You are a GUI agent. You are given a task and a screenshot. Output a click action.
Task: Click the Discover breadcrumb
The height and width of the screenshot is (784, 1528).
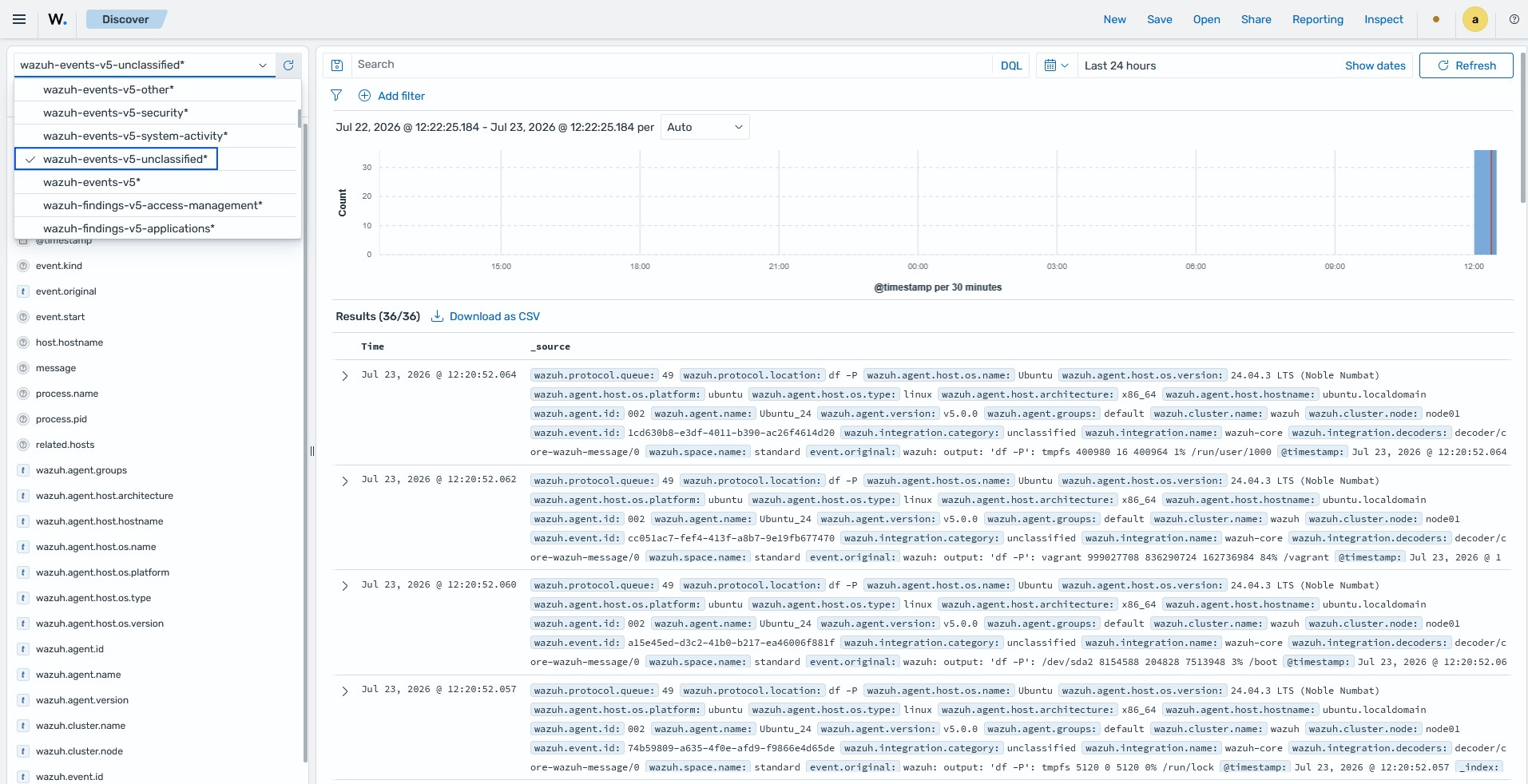pyautogui.click(x=125, y=19)
